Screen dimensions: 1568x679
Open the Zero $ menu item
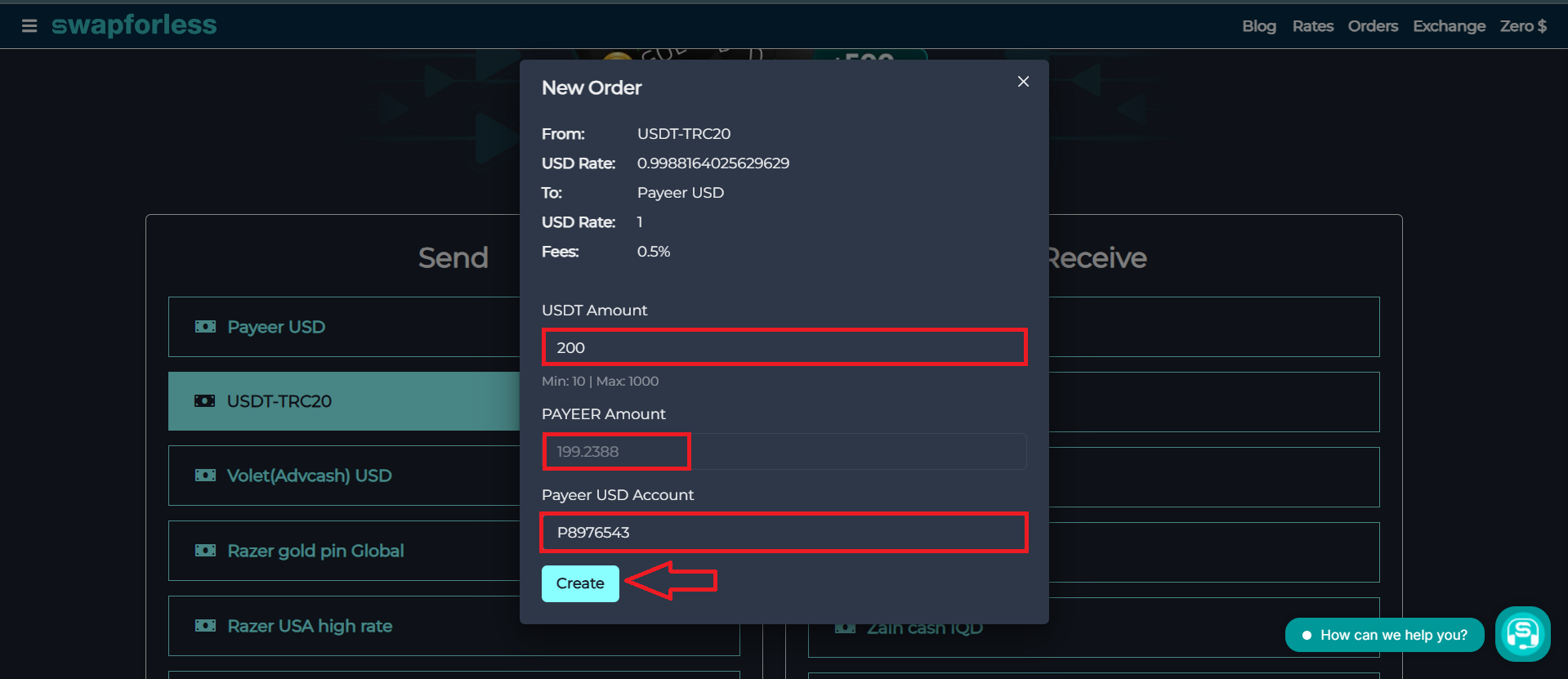(x=1523, y=26)
